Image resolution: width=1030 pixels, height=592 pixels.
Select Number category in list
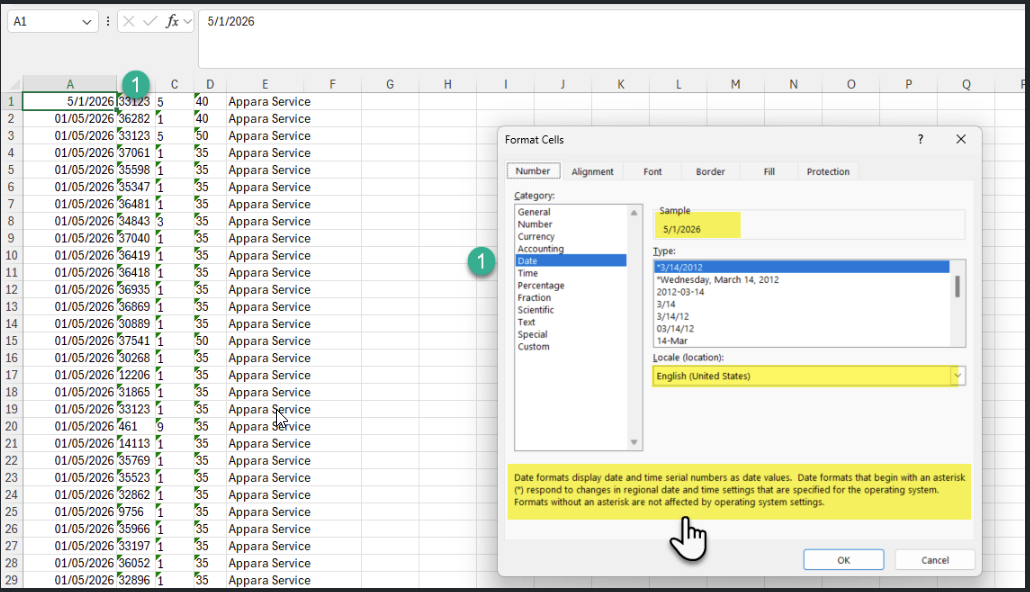click(x=535, y=224)
